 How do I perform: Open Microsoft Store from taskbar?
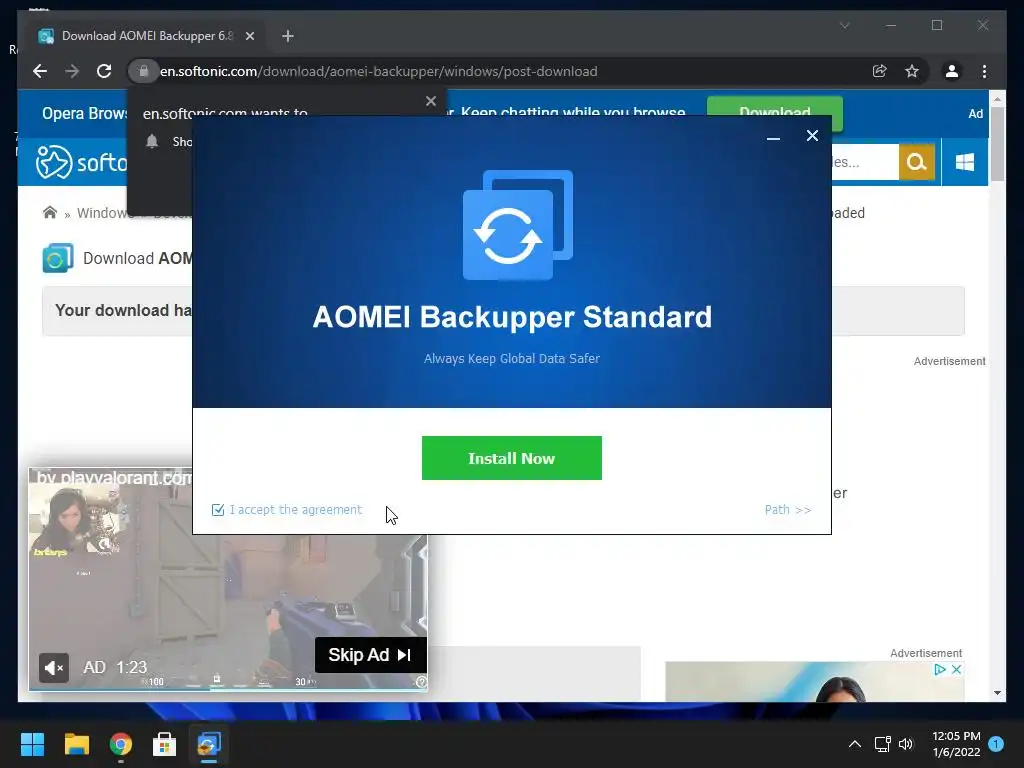165,744
